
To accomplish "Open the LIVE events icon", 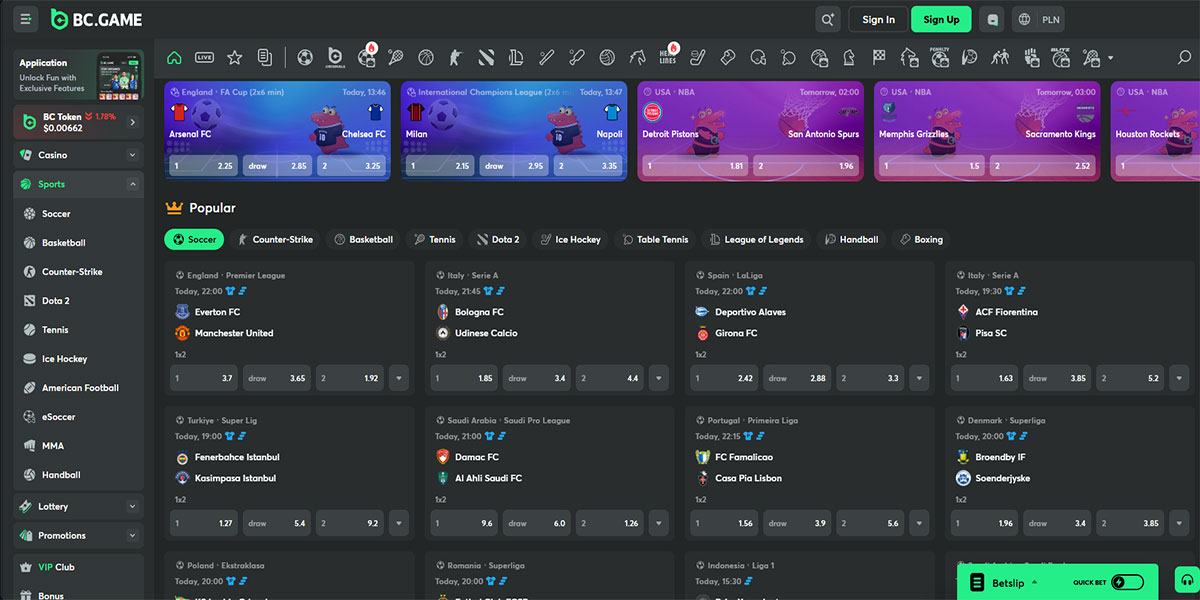I will (204, 58).
